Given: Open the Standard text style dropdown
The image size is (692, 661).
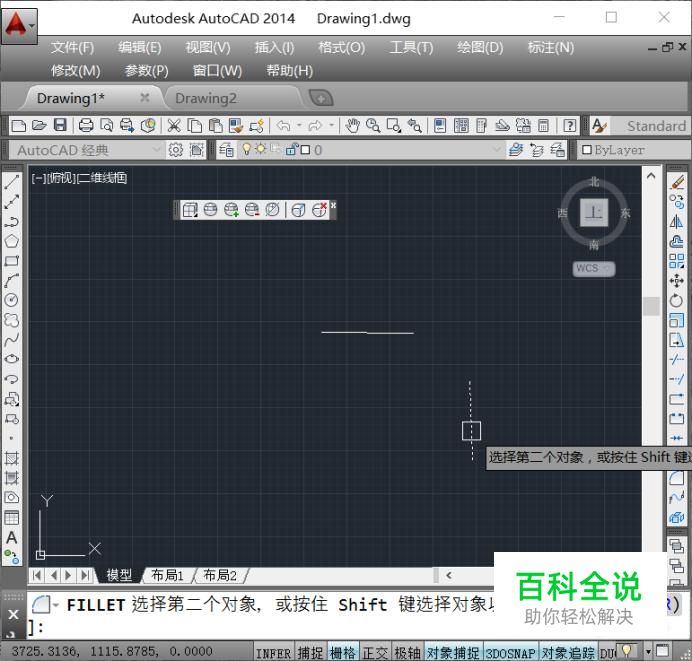Looking at the screenshot, I should (x=651, y=126).
